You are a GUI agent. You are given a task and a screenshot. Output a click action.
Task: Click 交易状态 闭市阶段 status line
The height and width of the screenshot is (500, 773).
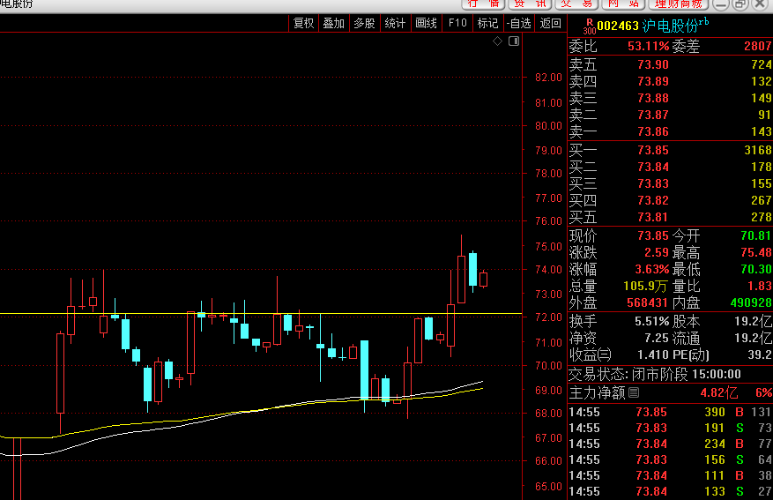[655, 374]
